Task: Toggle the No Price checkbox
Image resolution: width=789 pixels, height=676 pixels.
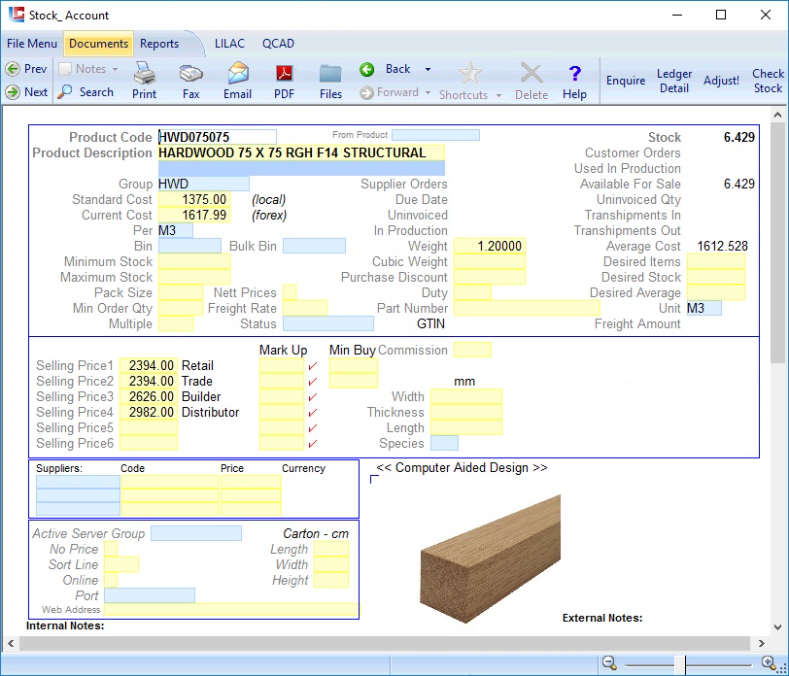Action: (111, 549)
